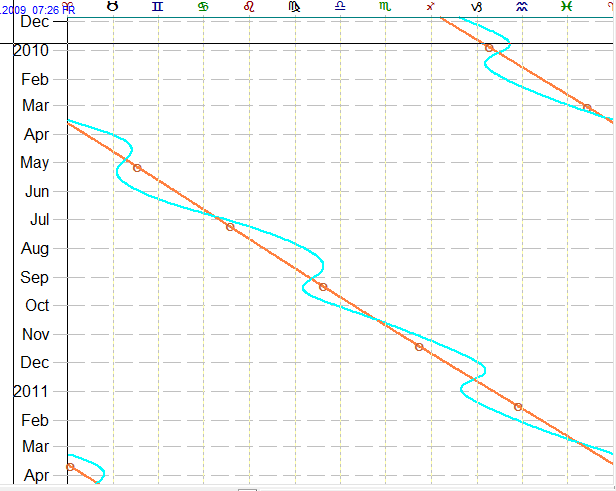Click the Taurus zodiac symbol in header

point(112,7)
